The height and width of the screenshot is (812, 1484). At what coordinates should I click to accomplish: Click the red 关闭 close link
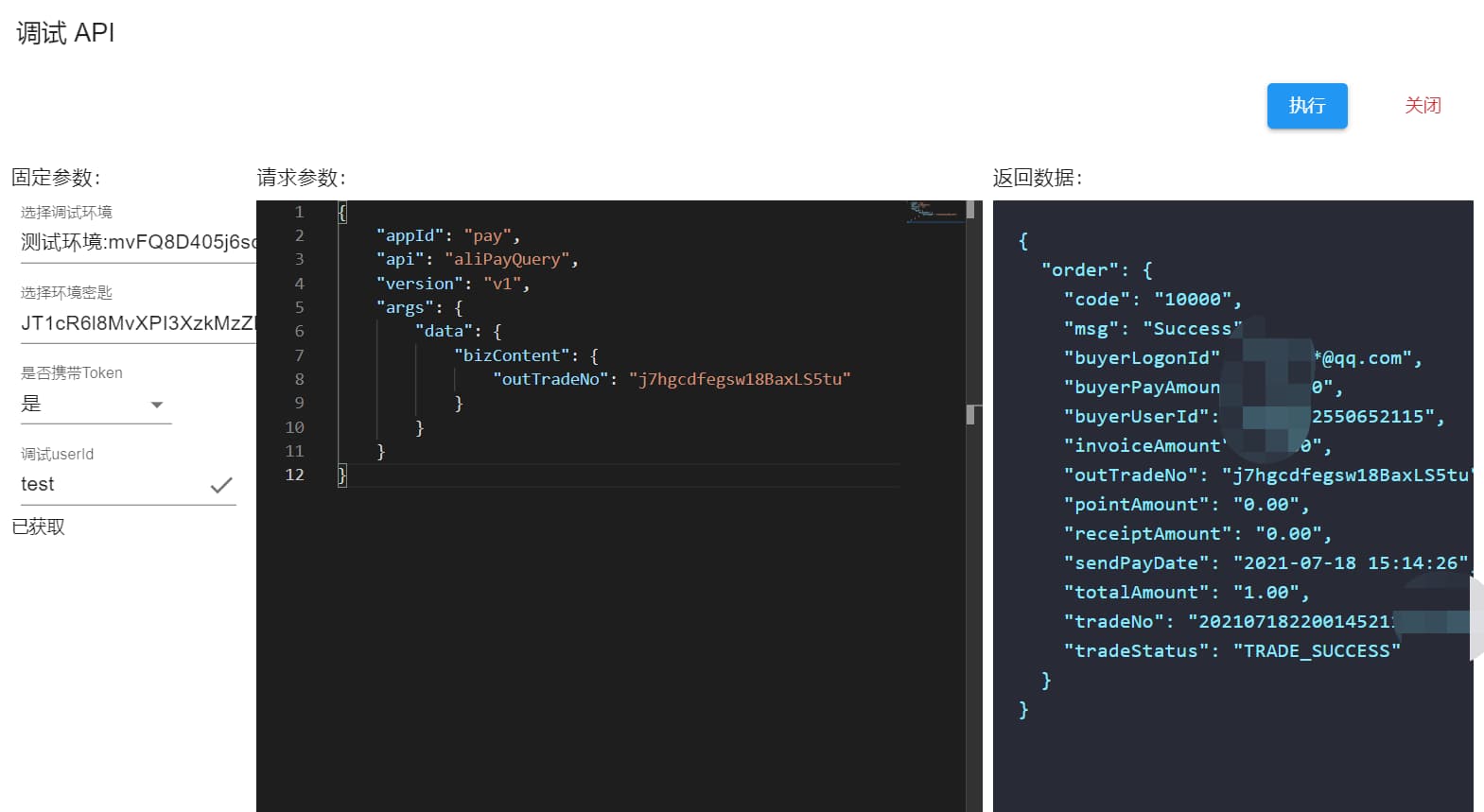[x=1423, y=106]
